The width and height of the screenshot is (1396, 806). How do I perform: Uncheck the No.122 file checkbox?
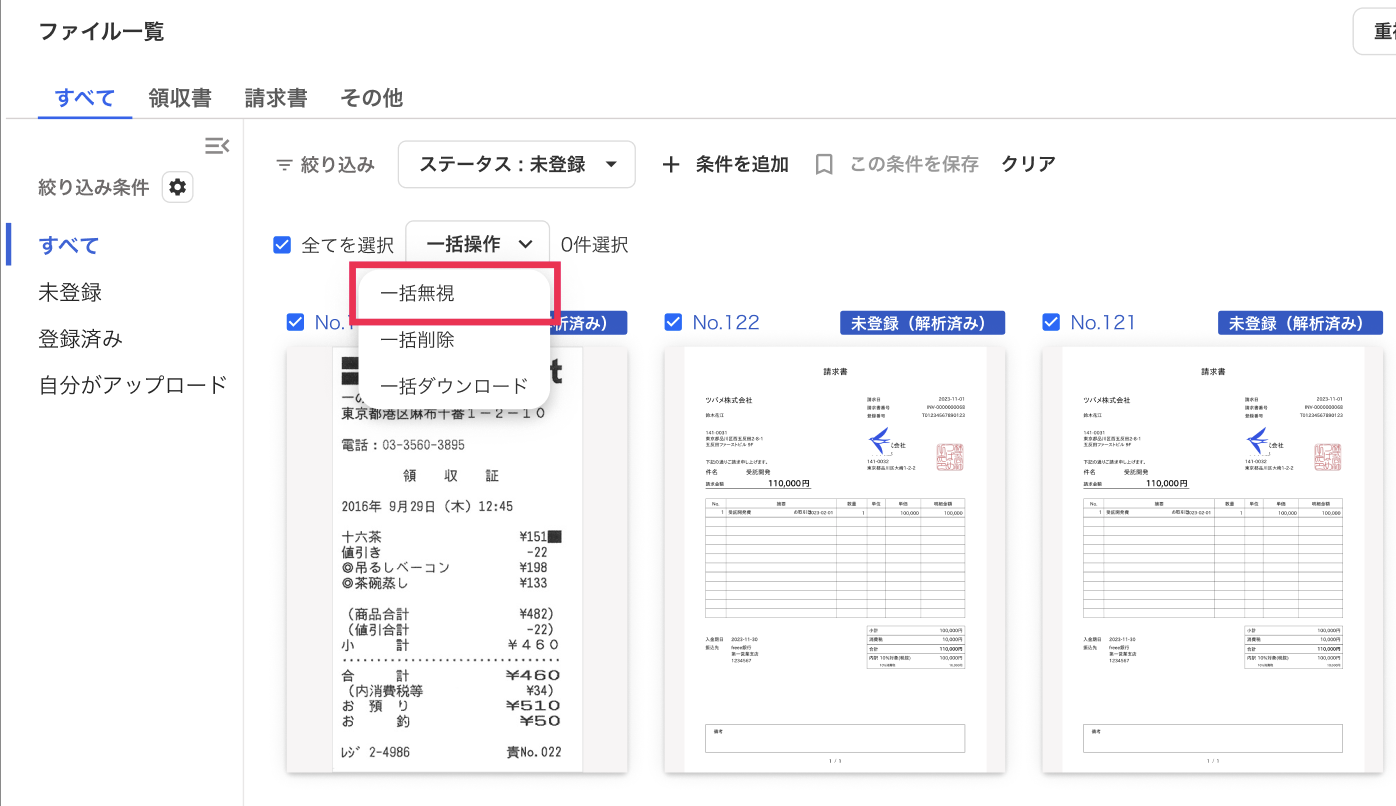pyautogui.click(x=673, y=322)
